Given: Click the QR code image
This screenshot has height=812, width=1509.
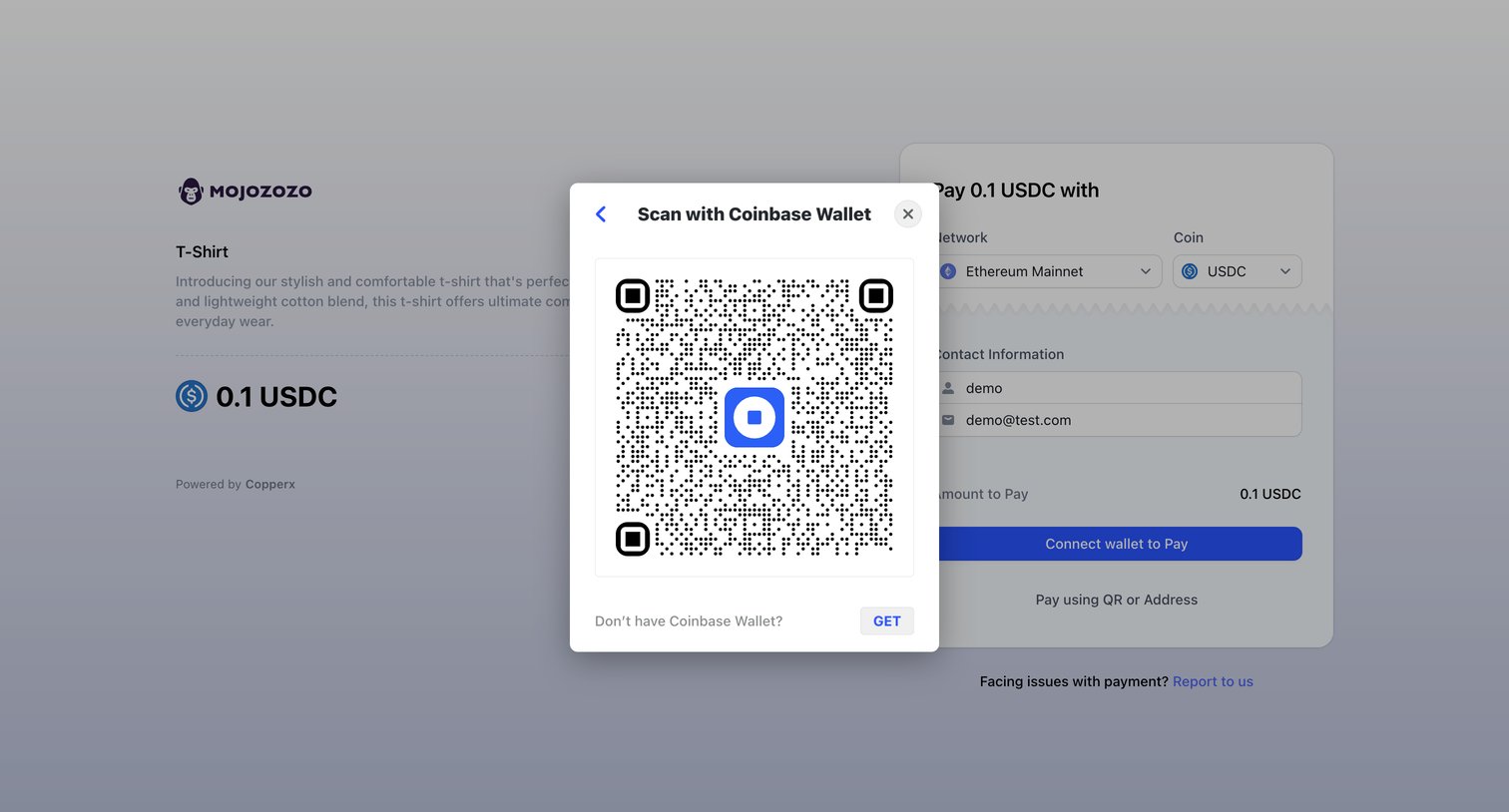Looking at the screenshot, I should click(754, 417).
